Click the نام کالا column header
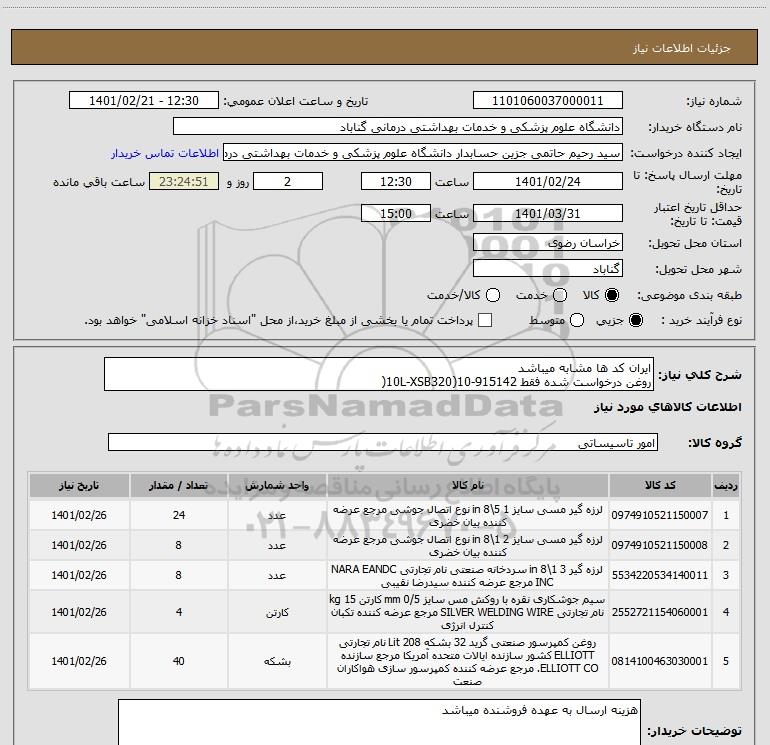 click(468, 485)
